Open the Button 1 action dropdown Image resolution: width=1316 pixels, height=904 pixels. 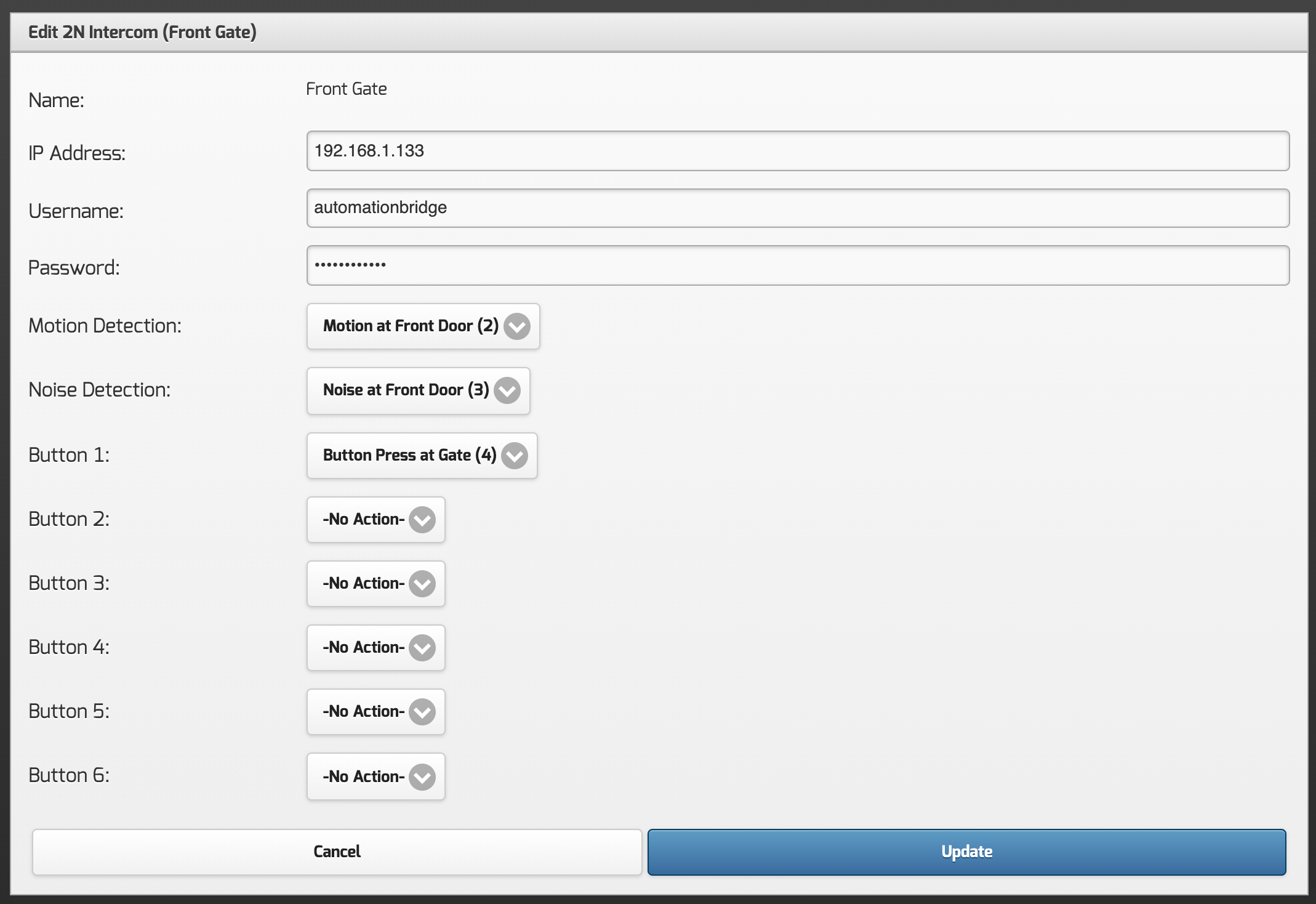click(409, 456)
